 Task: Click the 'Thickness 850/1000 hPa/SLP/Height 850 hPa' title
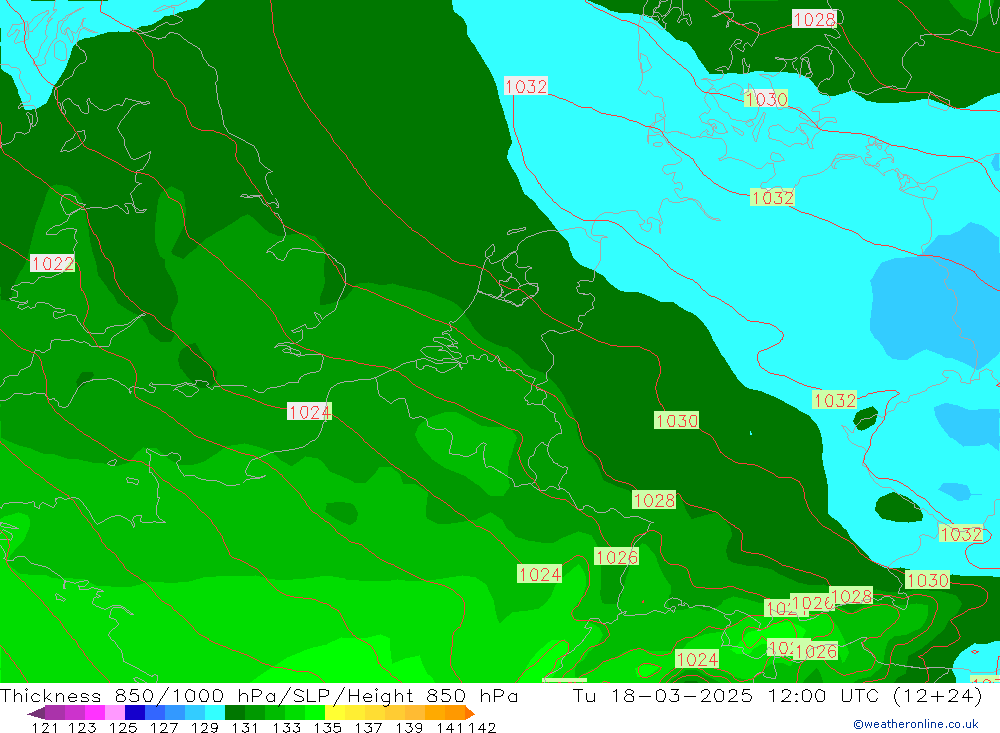(259, 695)
